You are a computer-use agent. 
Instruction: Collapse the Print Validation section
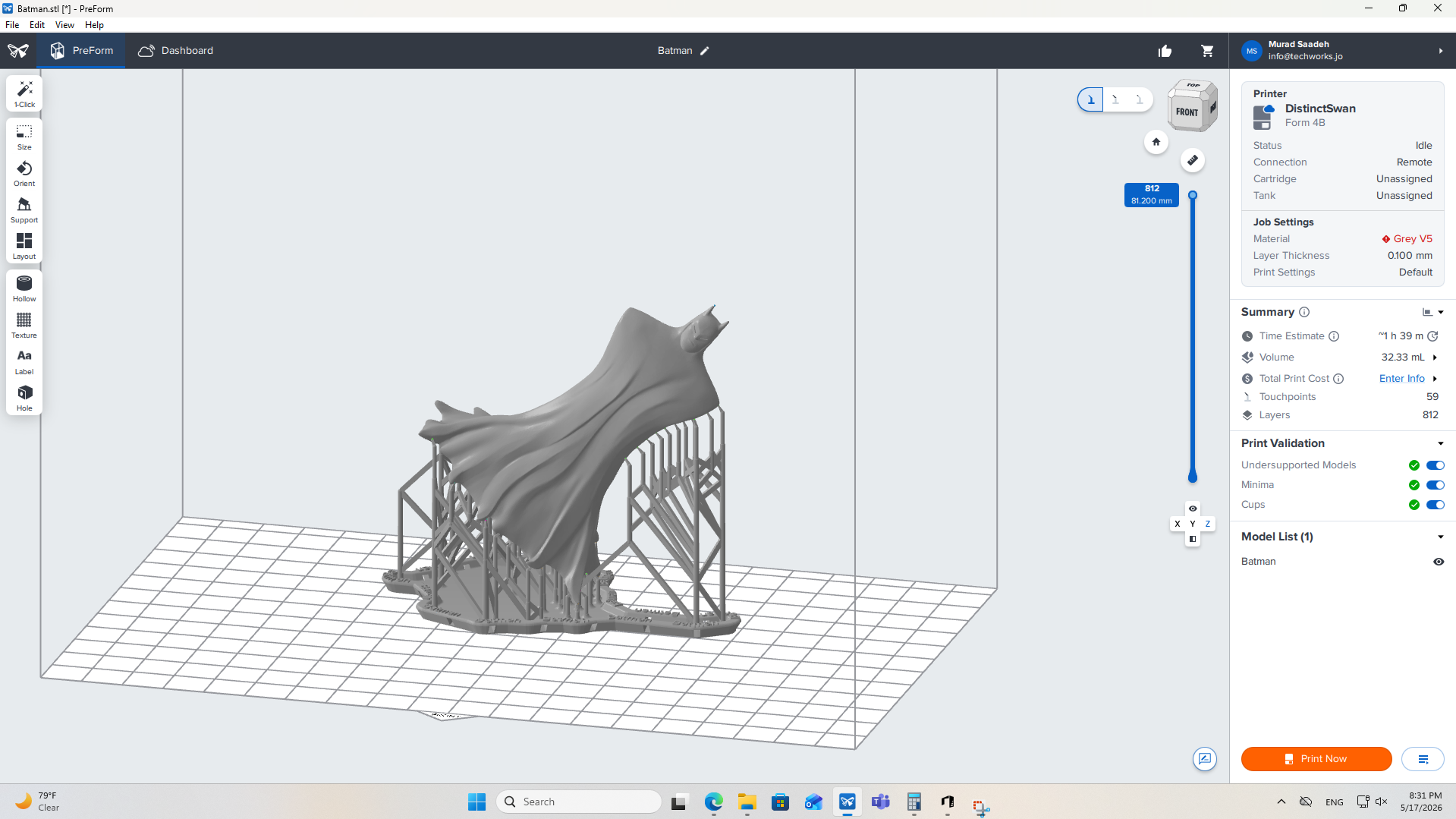click(x=1440, y=443)
